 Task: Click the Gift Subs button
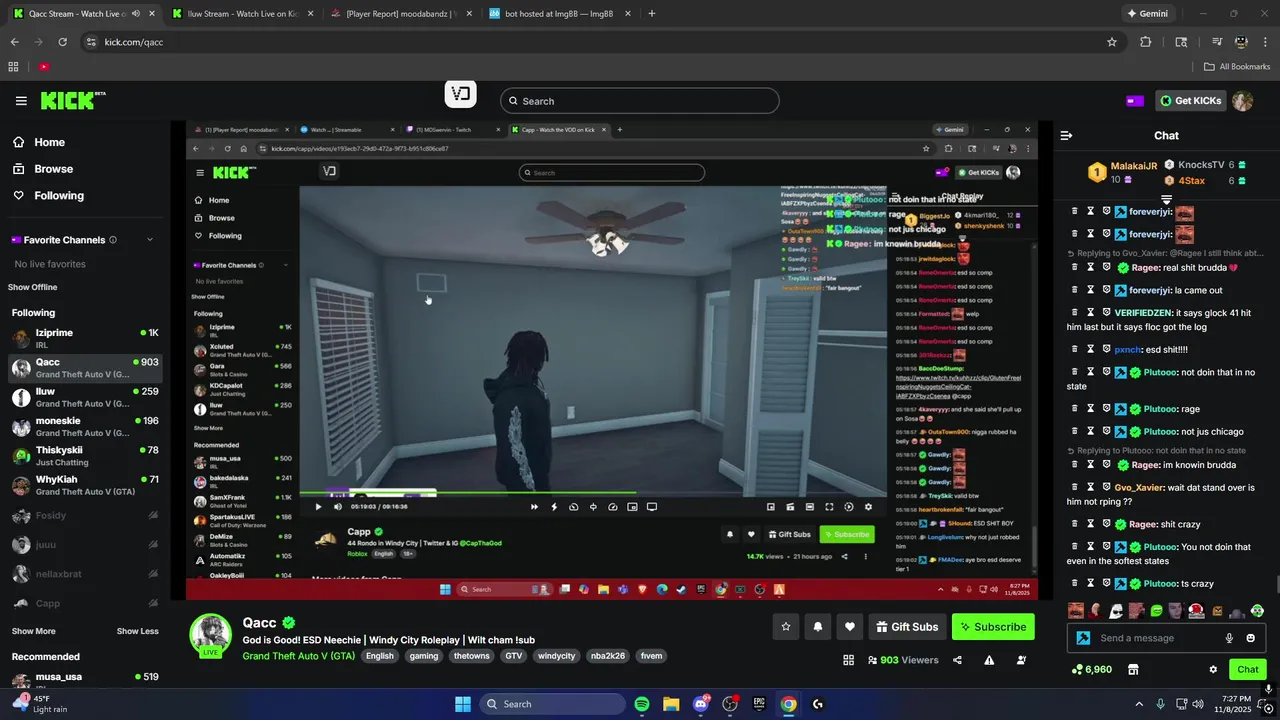point(907,627)
